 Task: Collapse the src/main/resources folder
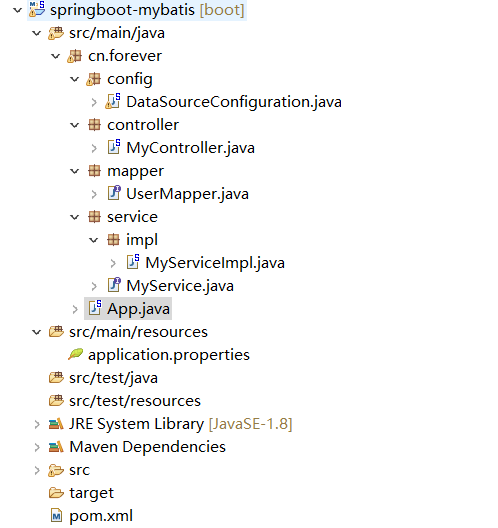(36, 332)
